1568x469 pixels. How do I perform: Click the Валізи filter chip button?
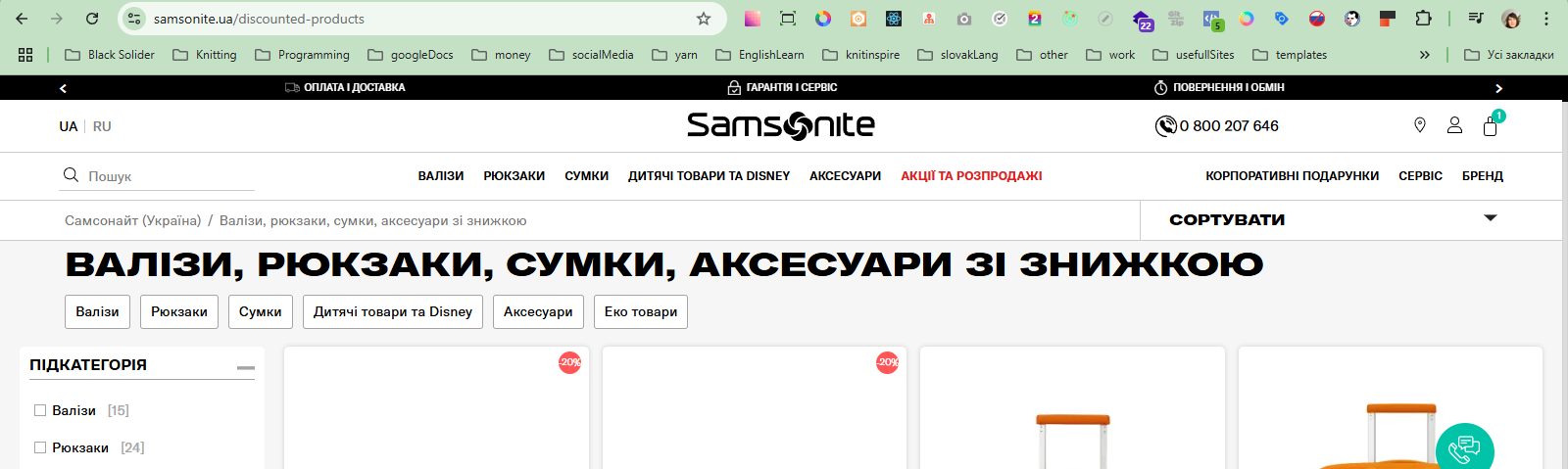point(97,311)
